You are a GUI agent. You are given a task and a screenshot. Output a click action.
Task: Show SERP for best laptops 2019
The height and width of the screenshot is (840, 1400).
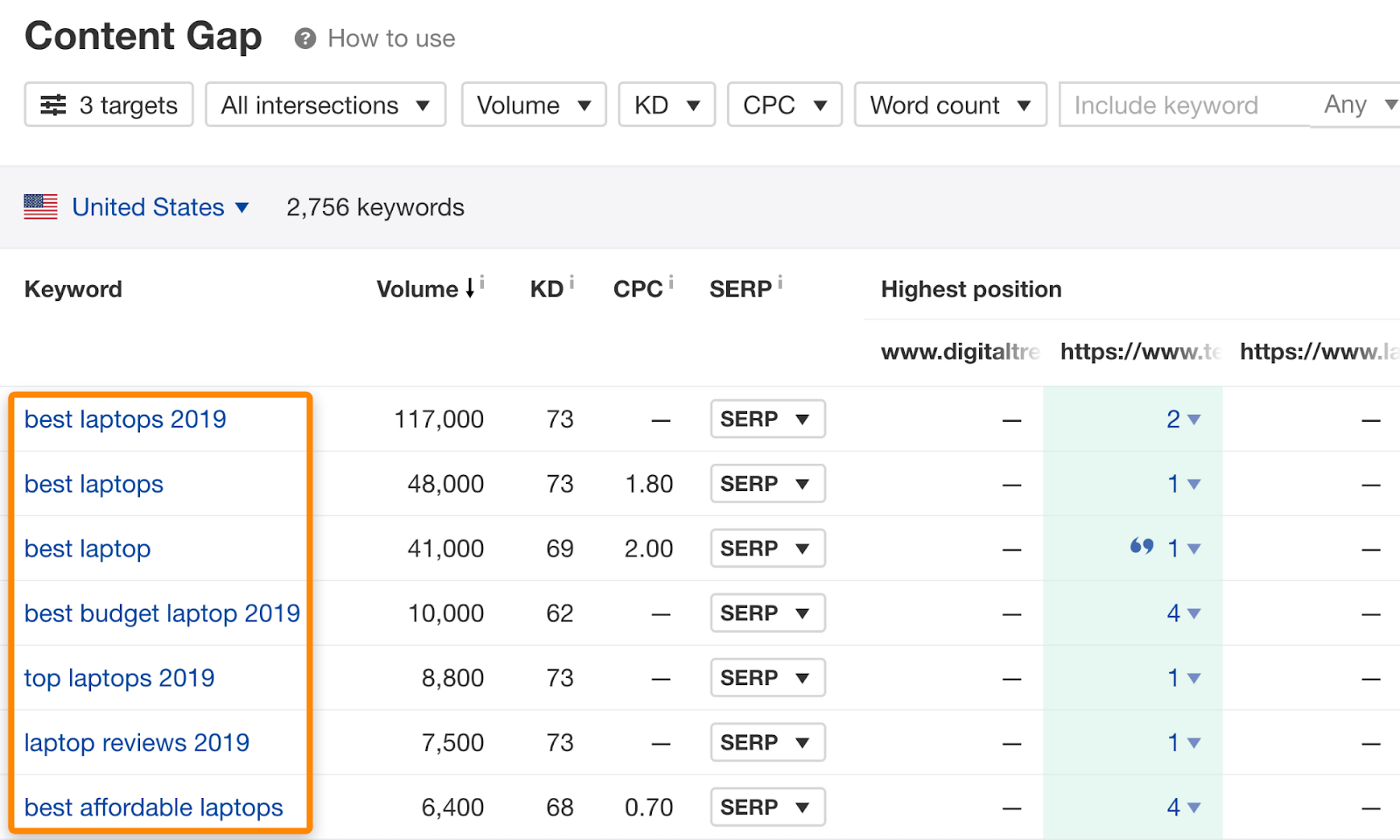coord(766,419)
